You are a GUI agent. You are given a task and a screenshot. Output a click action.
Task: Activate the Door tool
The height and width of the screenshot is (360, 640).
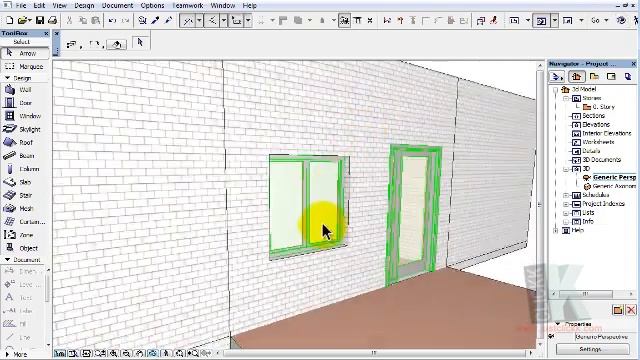24,103
